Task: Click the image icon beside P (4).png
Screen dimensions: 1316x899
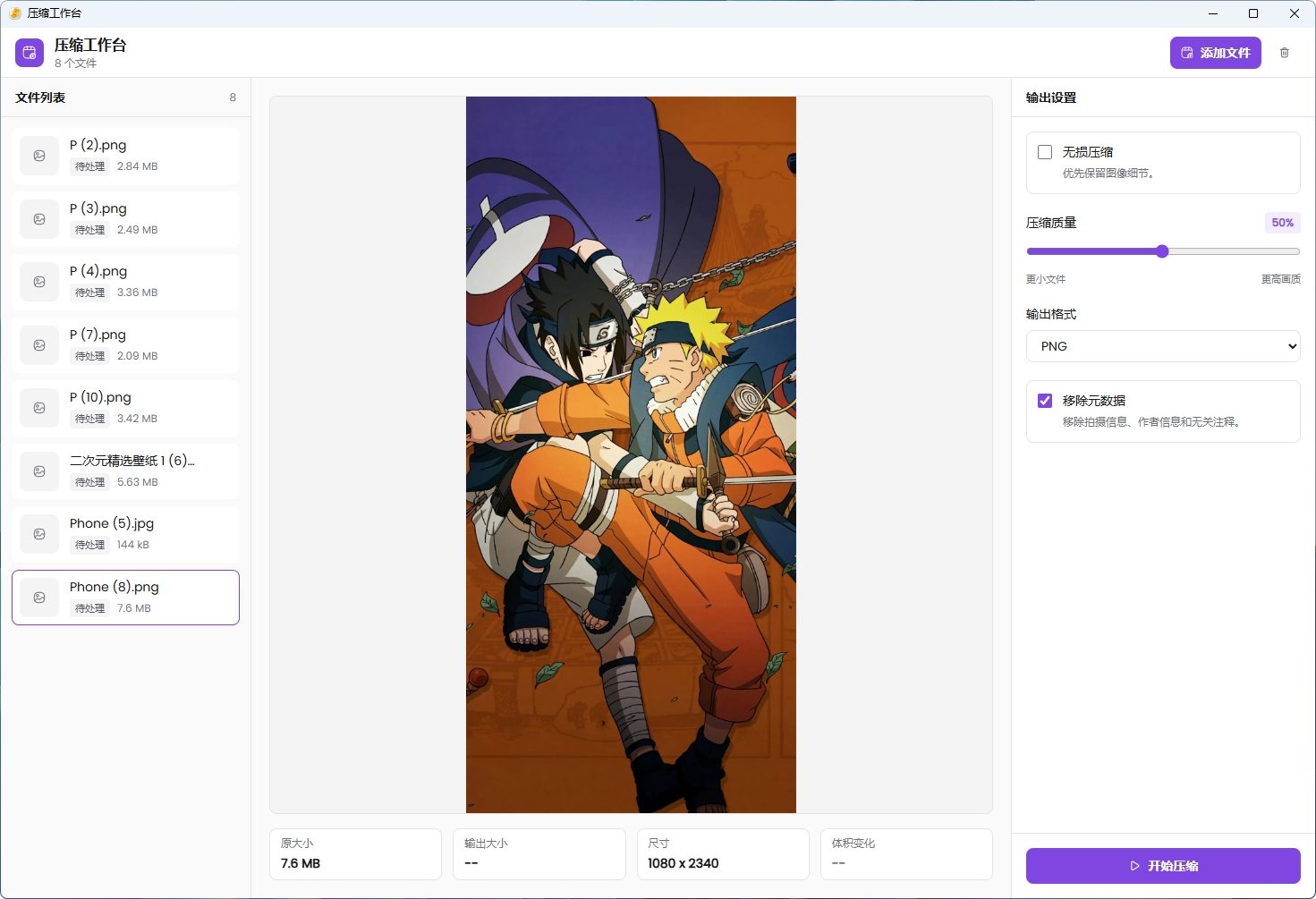Action: pos(39,282)
